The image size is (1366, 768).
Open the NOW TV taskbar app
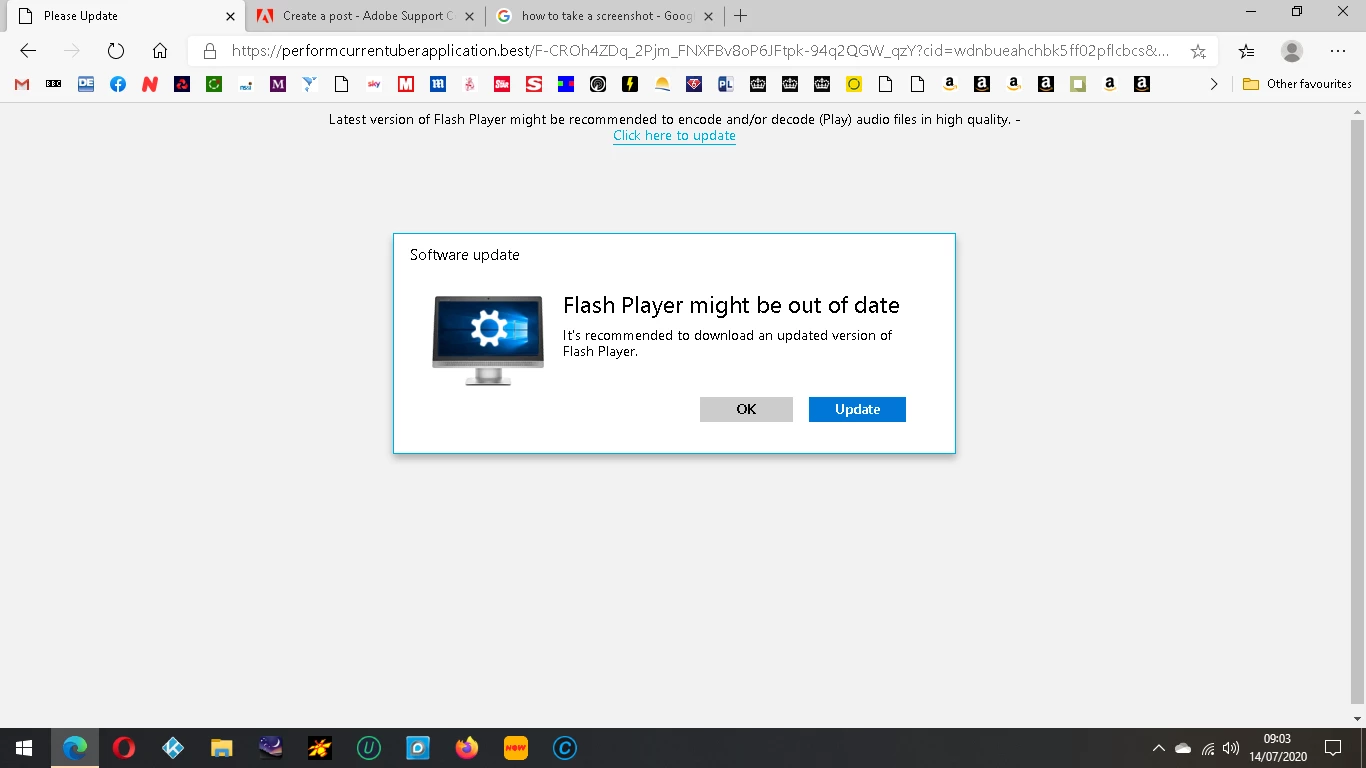(516, 748)
